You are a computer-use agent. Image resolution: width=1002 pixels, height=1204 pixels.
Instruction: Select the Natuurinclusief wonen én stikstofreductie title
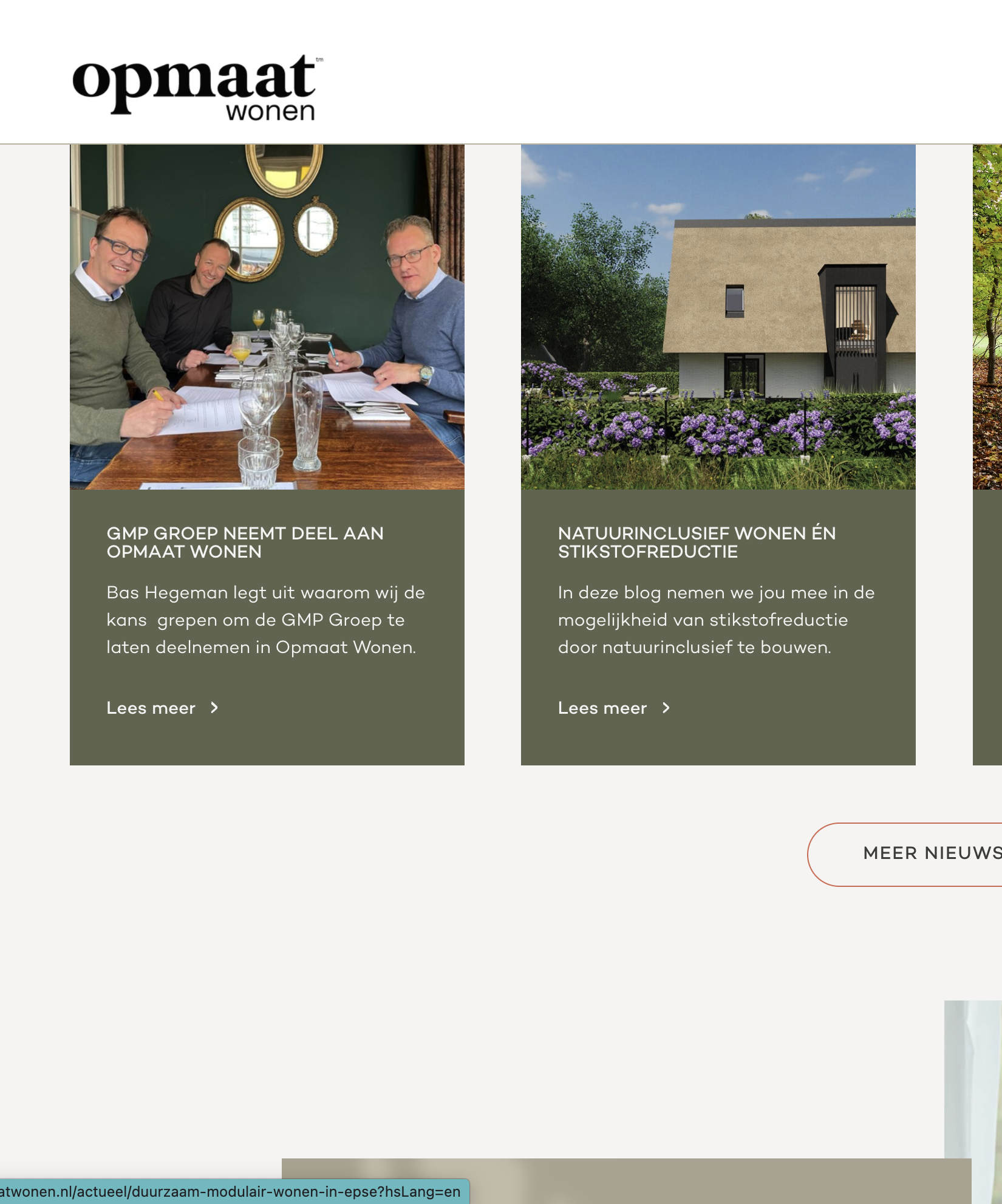pos(697,542)
